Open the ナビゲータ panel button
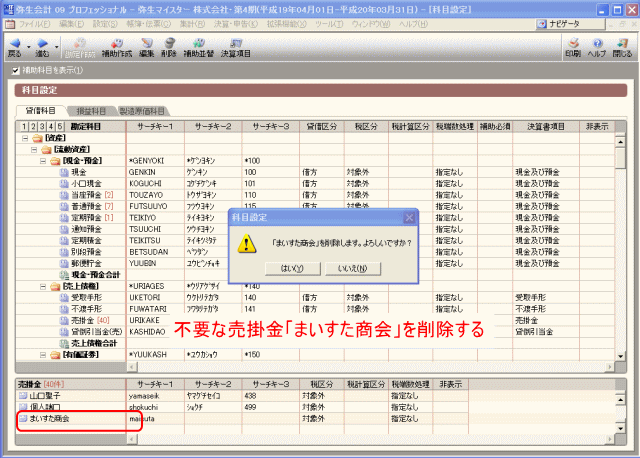The width and height of the screenshot is (640, 458). click(x=570, y=24)
